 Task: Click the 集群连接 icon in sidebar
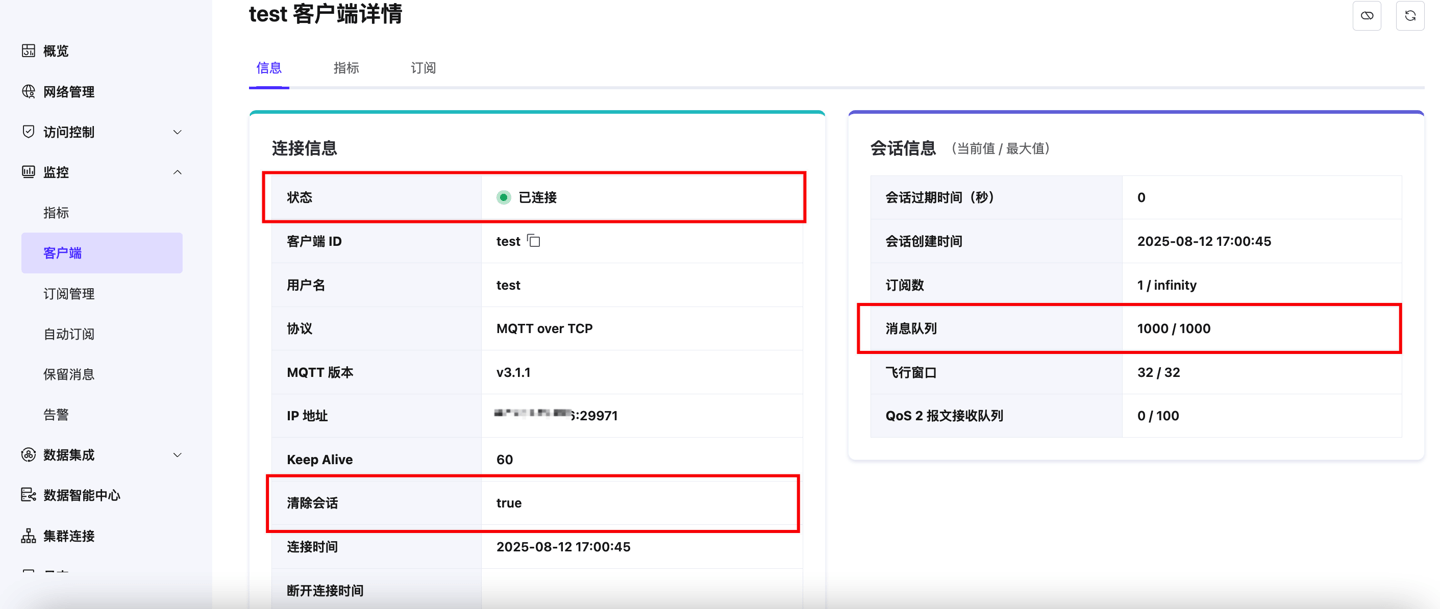(28, 536)
